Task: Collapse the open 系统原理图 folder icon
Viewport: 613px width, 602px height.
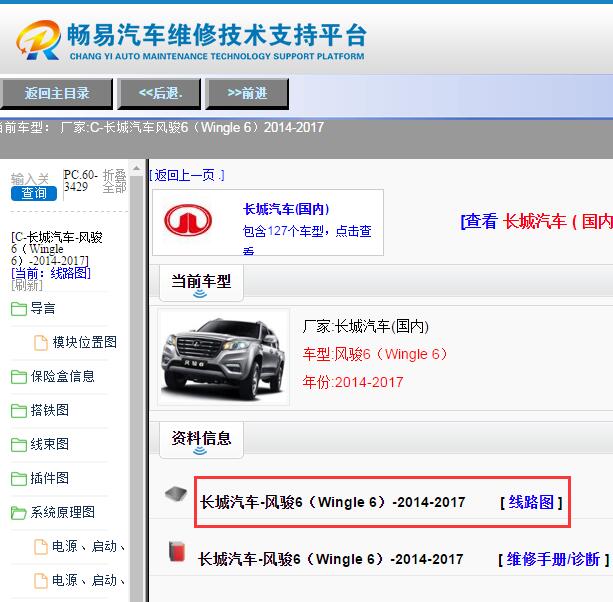Action: click(18, 513)
